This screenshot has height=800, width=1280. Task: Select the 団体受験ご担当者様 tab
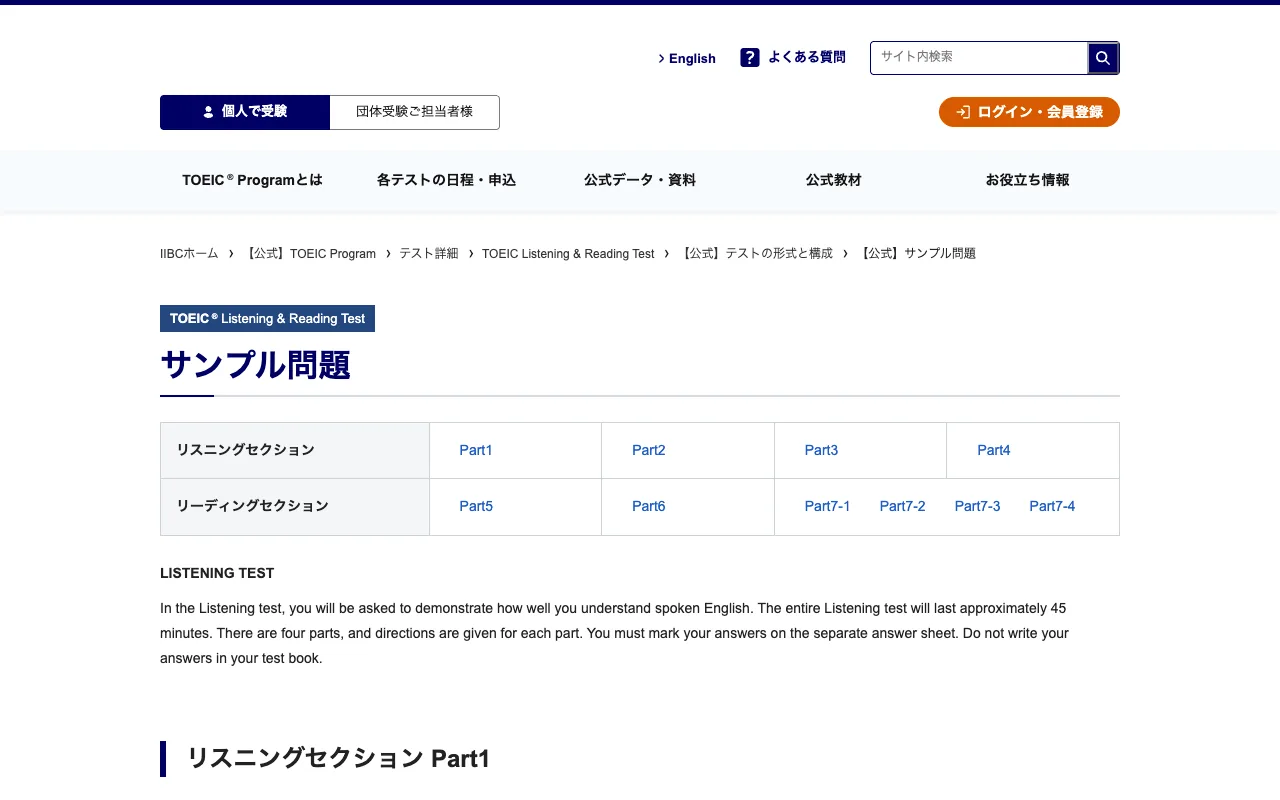(414, 112)
